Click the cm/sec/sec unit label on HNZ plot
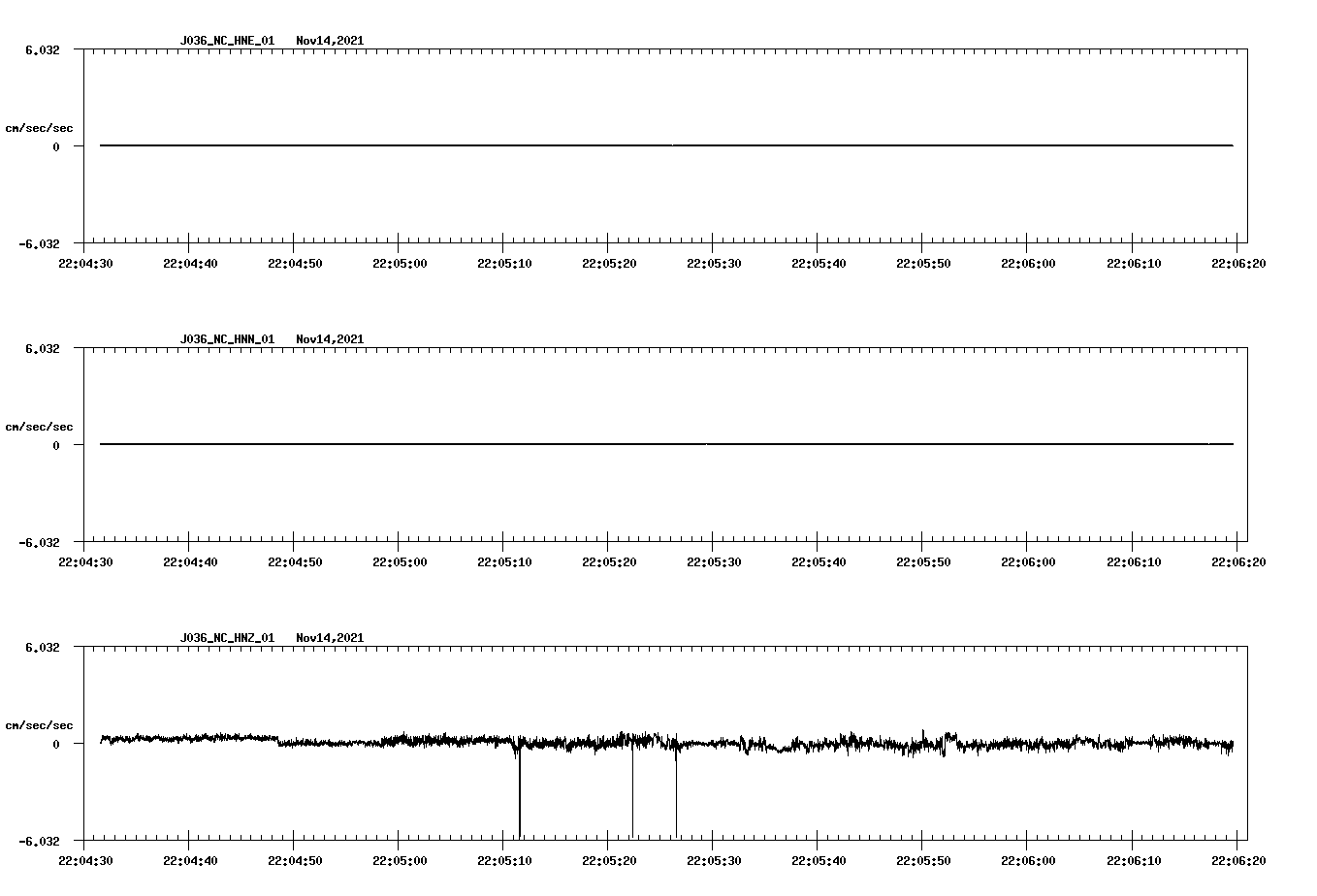 39,725
